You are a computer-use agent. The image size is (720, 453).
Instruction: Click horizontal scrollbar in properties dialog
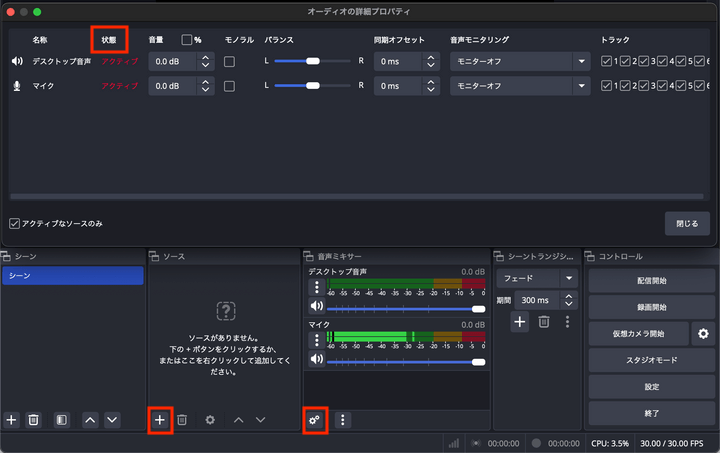(356, 196)
